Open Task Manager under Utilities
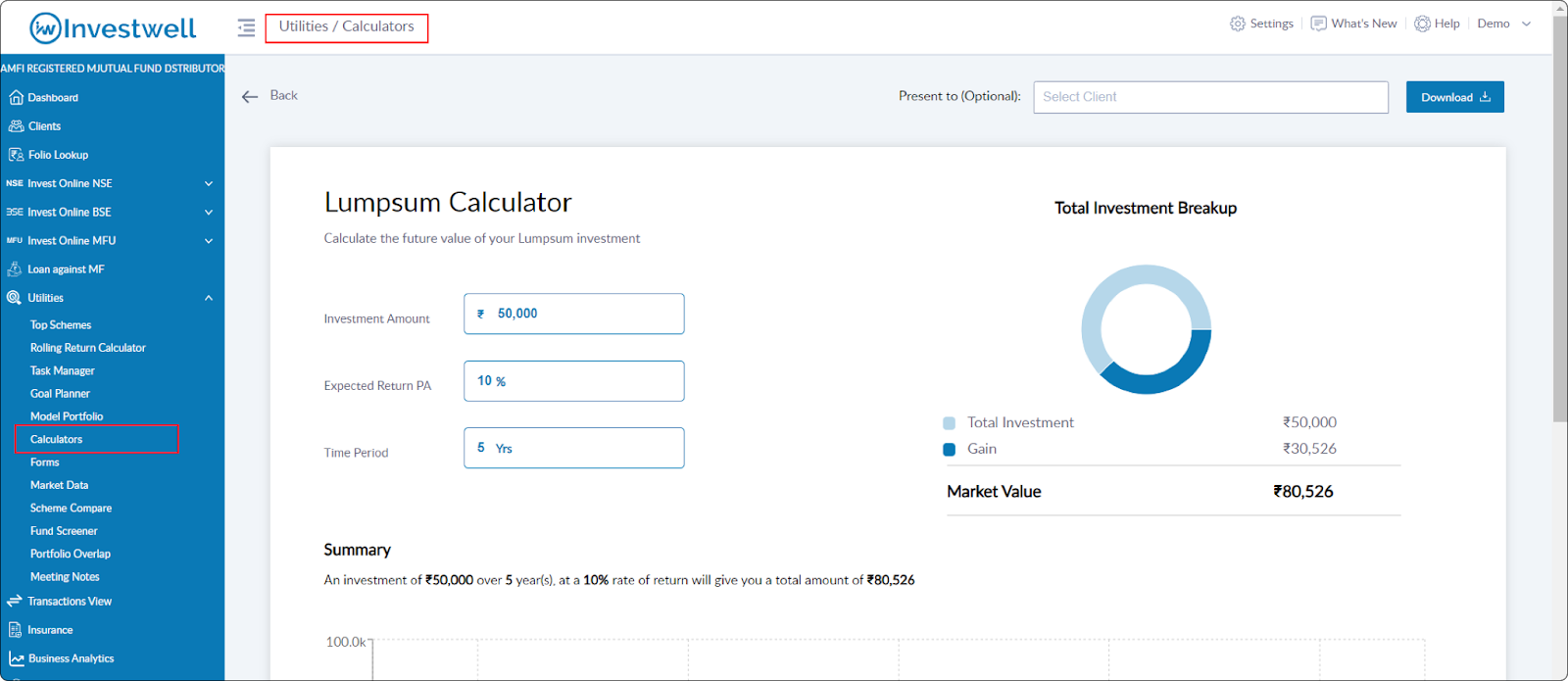 (x=62, y=370)
